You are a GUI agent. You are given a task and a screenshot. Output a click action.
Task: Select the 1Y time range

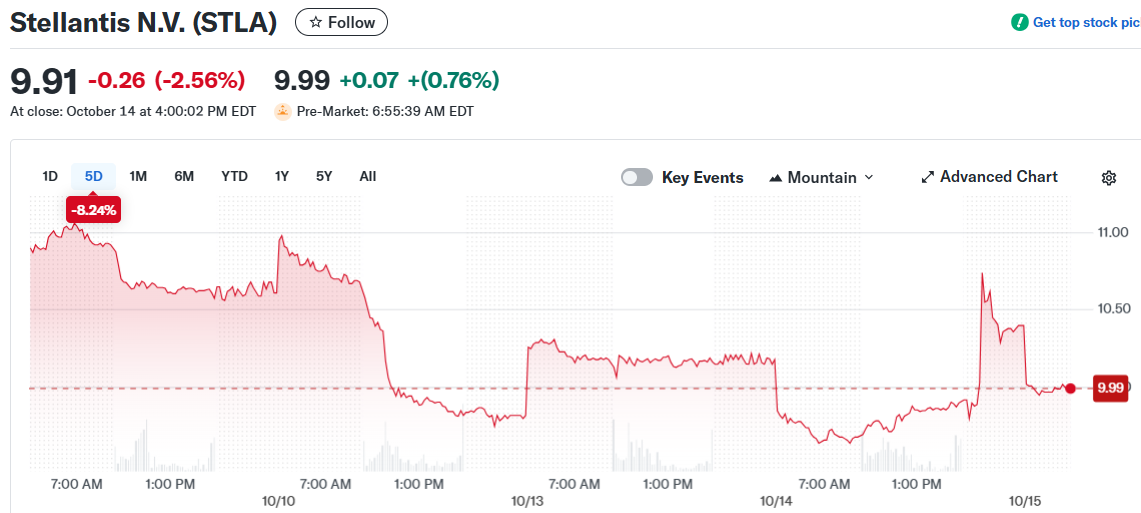282,176
